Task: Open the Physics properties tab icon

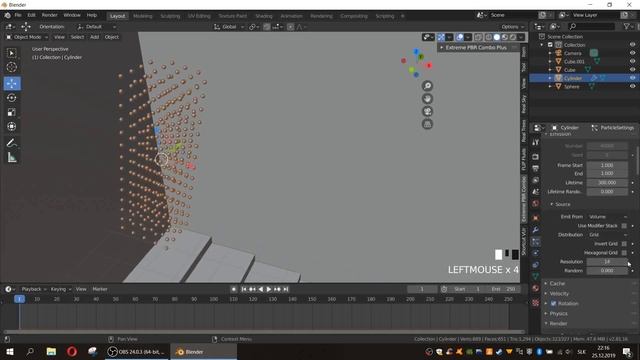Action: 536,253
